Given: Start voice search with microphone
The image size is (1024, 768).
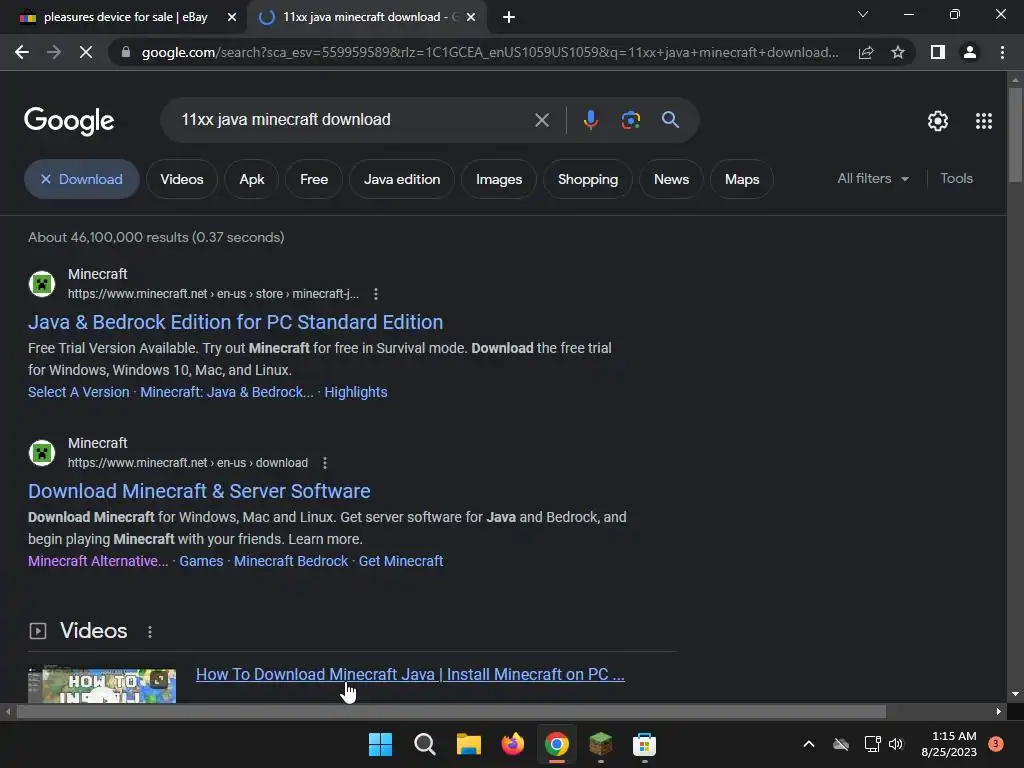Looking at the screenshot, I should point(590,120).
